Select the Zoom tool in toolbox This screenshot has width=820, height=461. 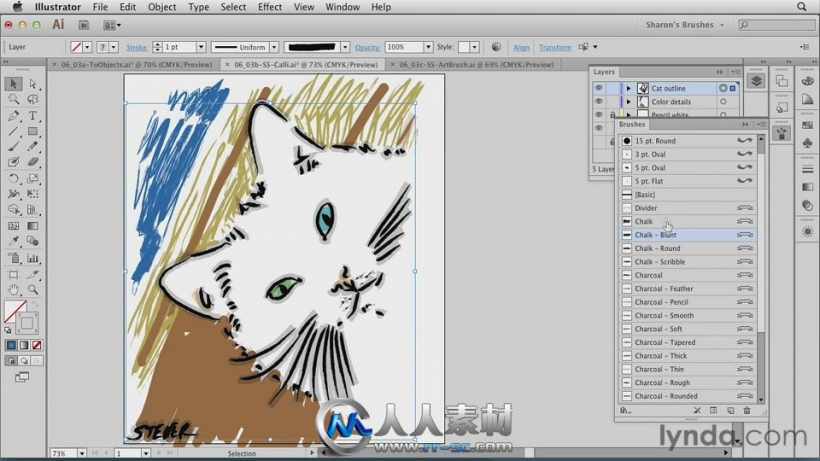(x=33, y=290)
